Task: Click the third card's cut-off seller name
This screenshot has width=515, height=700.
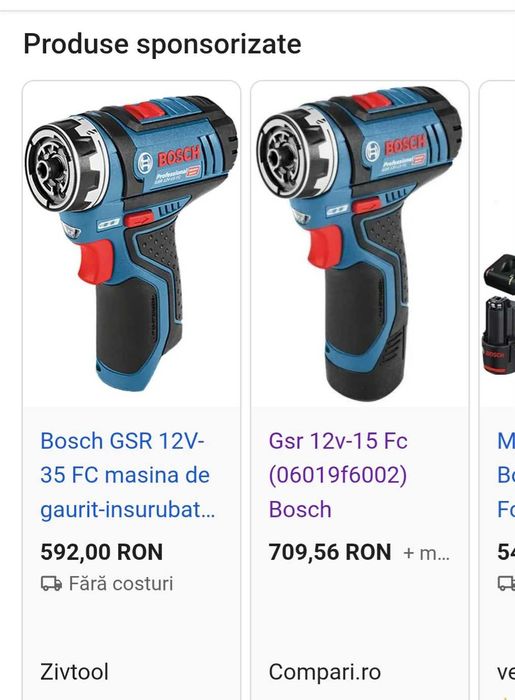Action: click(506, 672)
